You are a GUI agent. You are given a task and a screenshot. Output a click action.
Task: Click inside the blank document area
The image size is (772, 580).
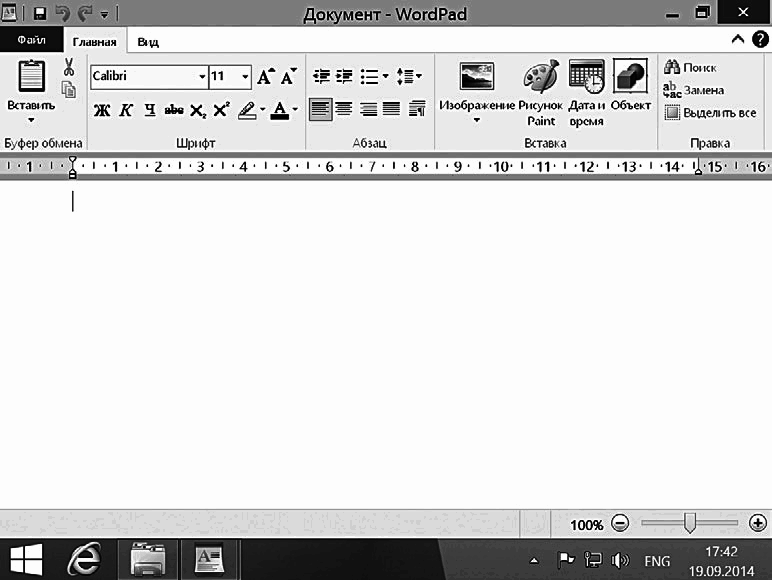click(386, 345)
